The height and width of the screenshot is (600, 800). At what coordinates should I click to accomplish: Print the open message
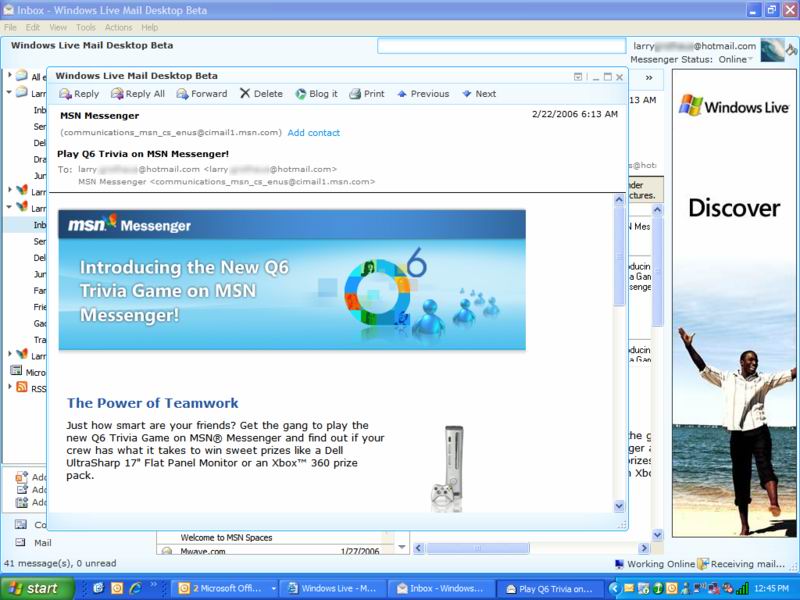click(367, 94)
